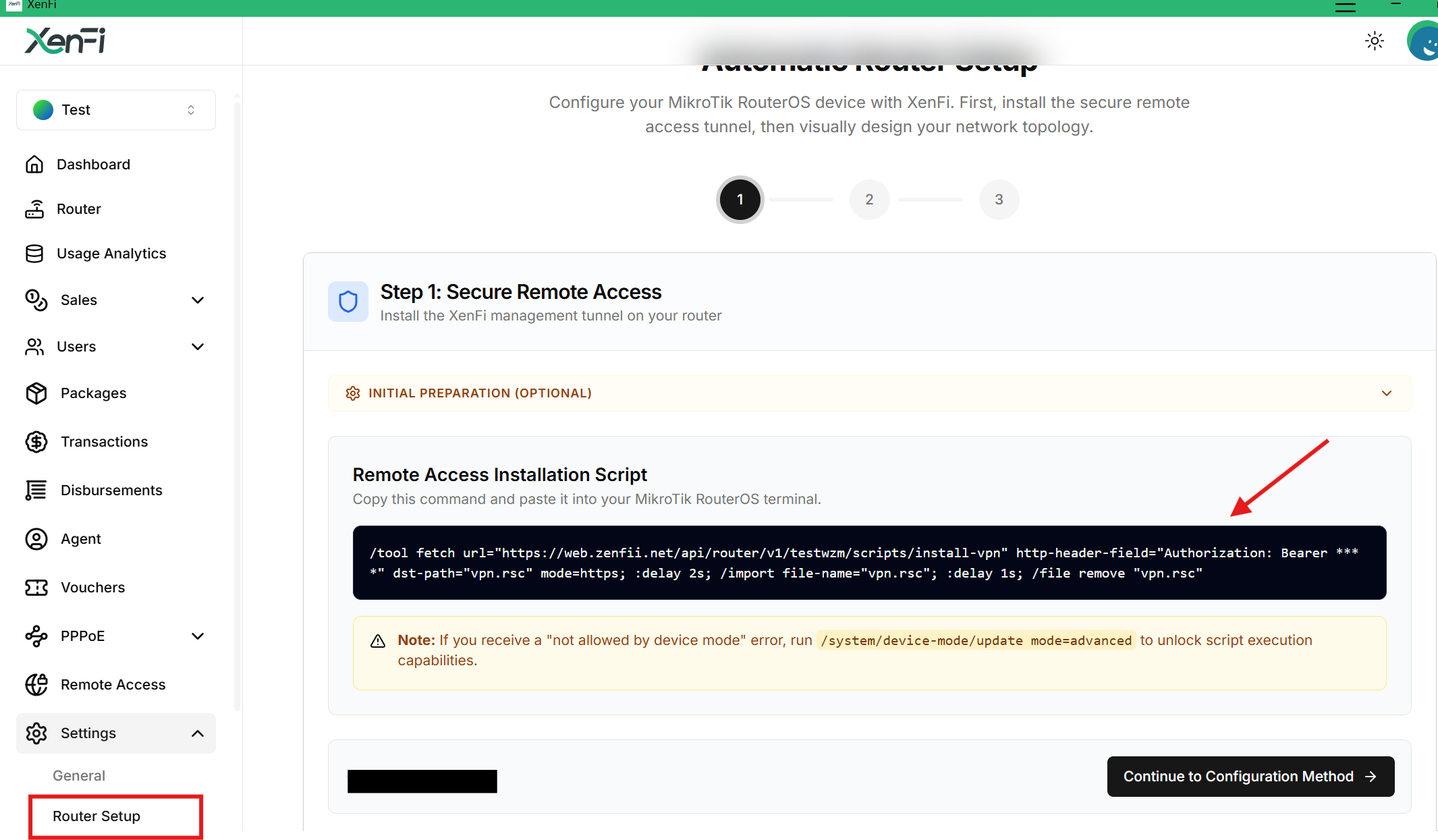Screen dimensions: 1438x840
Task: Click the Router device icon in sidebar
Action: (34, 209)
